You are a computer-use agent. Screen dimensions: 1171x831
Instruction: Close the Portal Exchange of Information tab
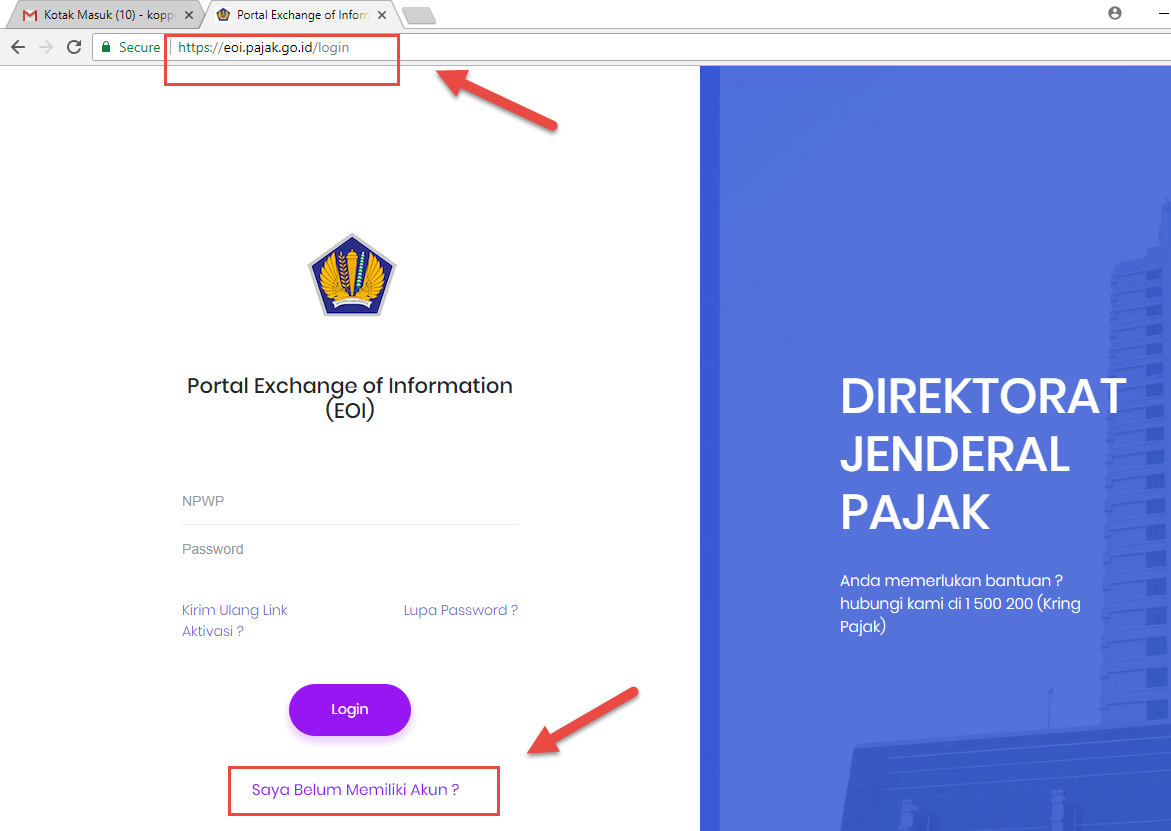pyautogui.click(x=382, y=15)
